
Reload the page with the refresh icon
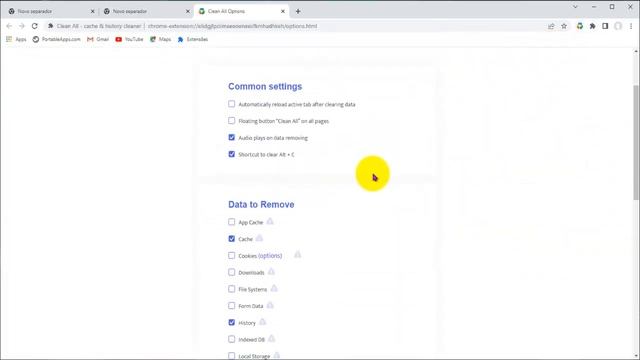click(35, 26)
